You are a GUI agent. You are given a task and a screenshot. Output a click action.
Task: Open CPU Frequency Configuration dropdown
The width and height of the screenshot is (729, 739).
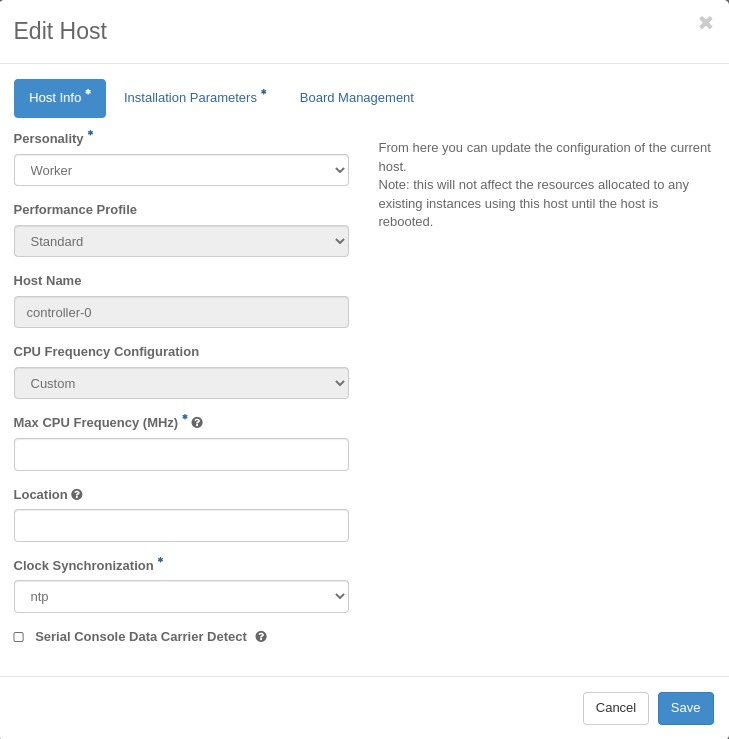181,383
